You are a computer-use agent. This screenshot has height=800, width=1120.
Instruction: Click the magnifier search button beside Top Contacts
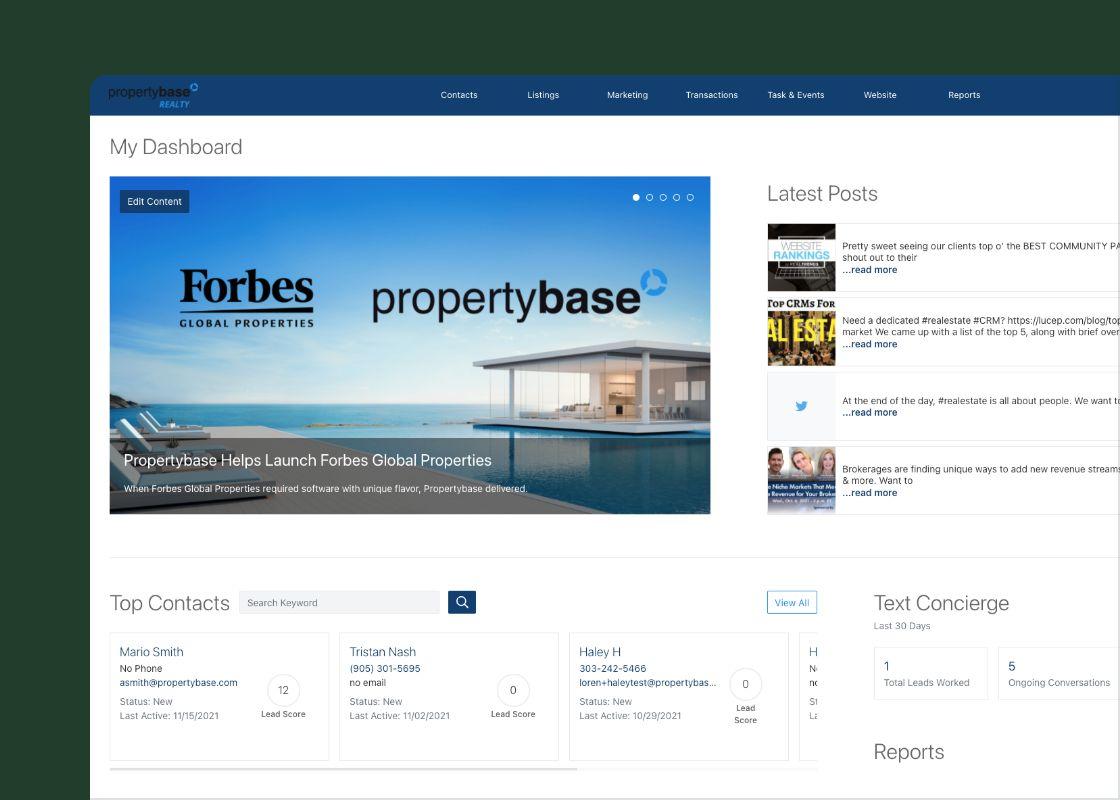461,602
